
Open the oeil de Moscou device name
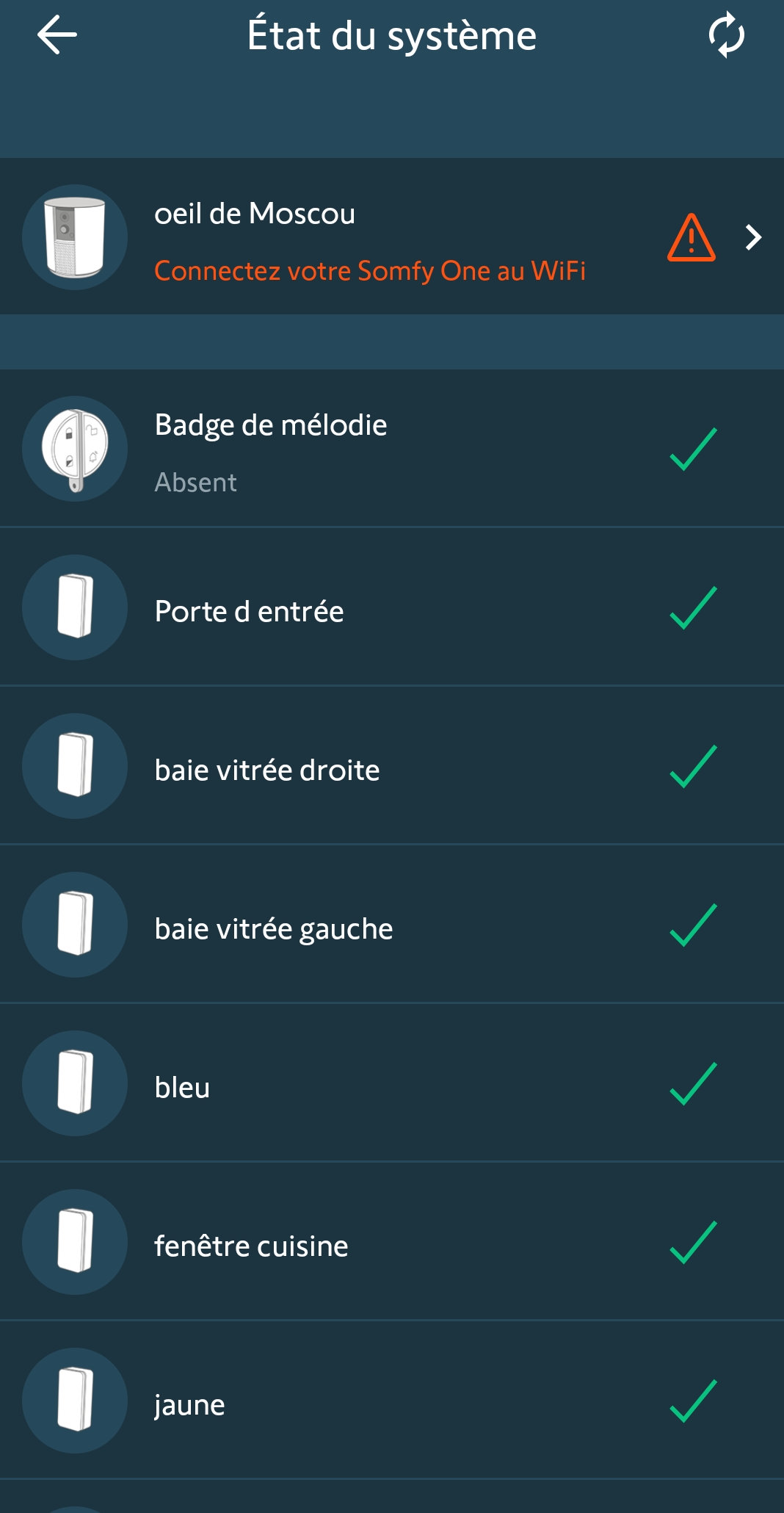pyautogui.click(x=255, y=214)
